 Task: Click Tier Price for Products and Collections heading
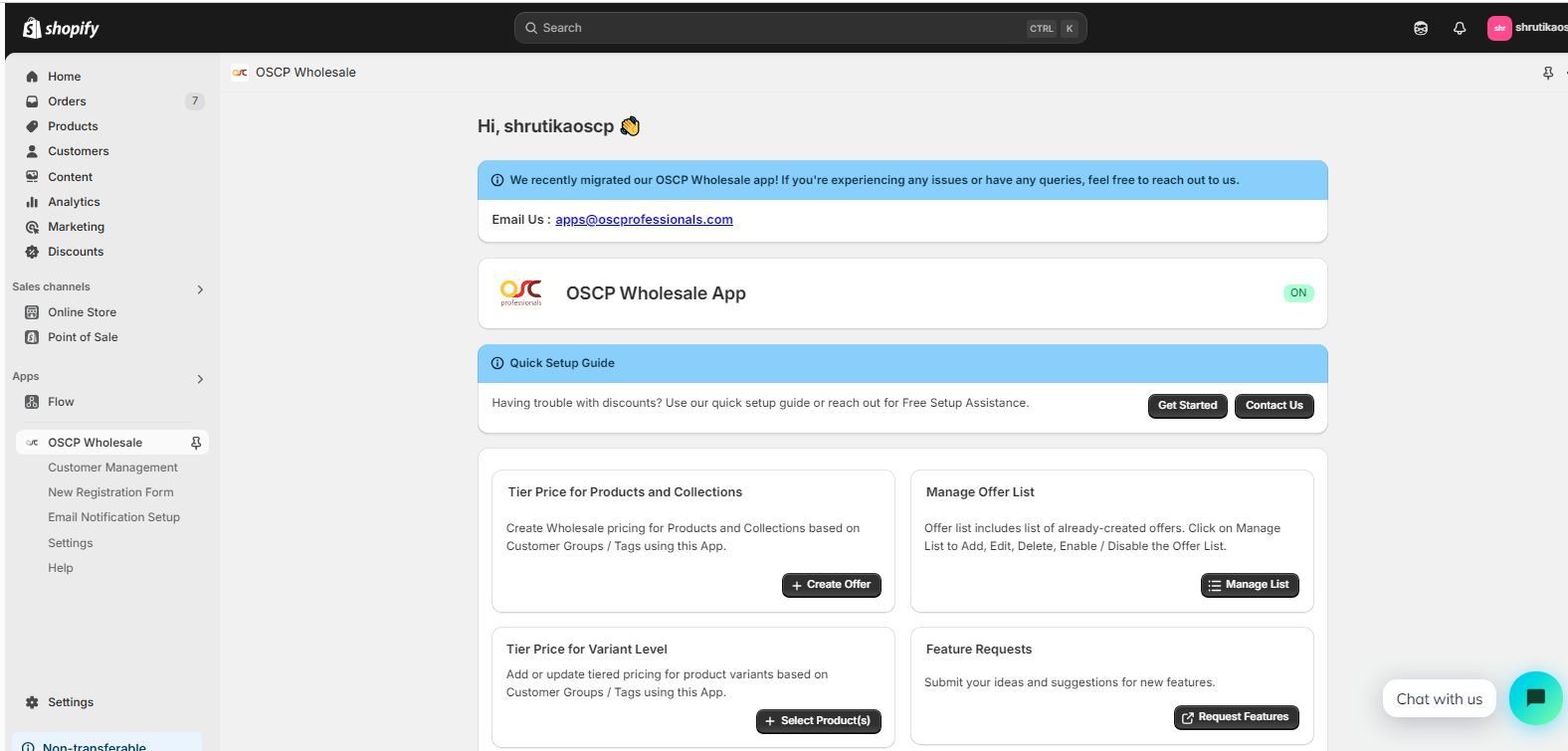tap(625, 492)
